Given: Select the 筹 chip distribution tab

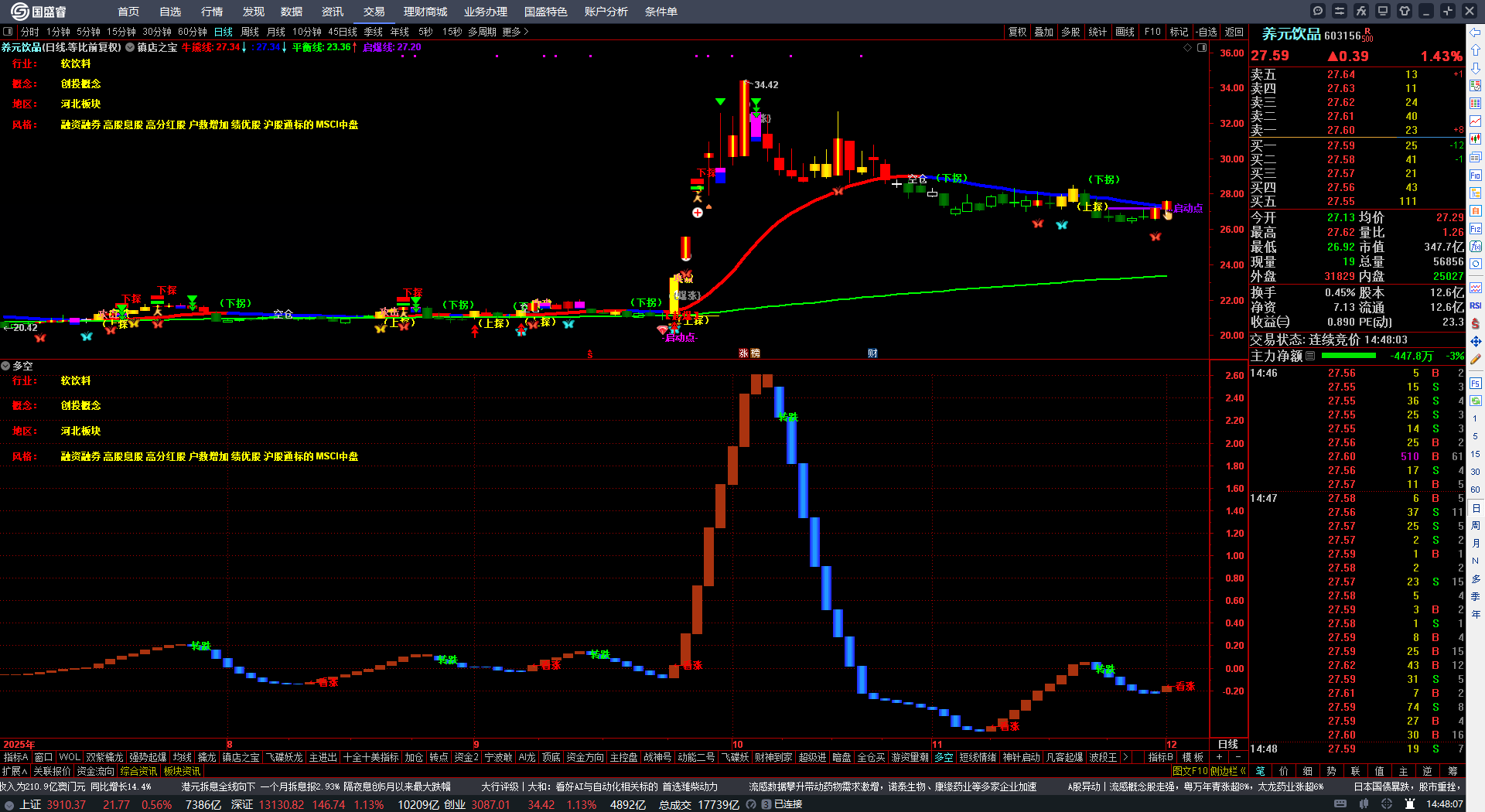Looking at the screenshot, I should (x=1453, y=771).
